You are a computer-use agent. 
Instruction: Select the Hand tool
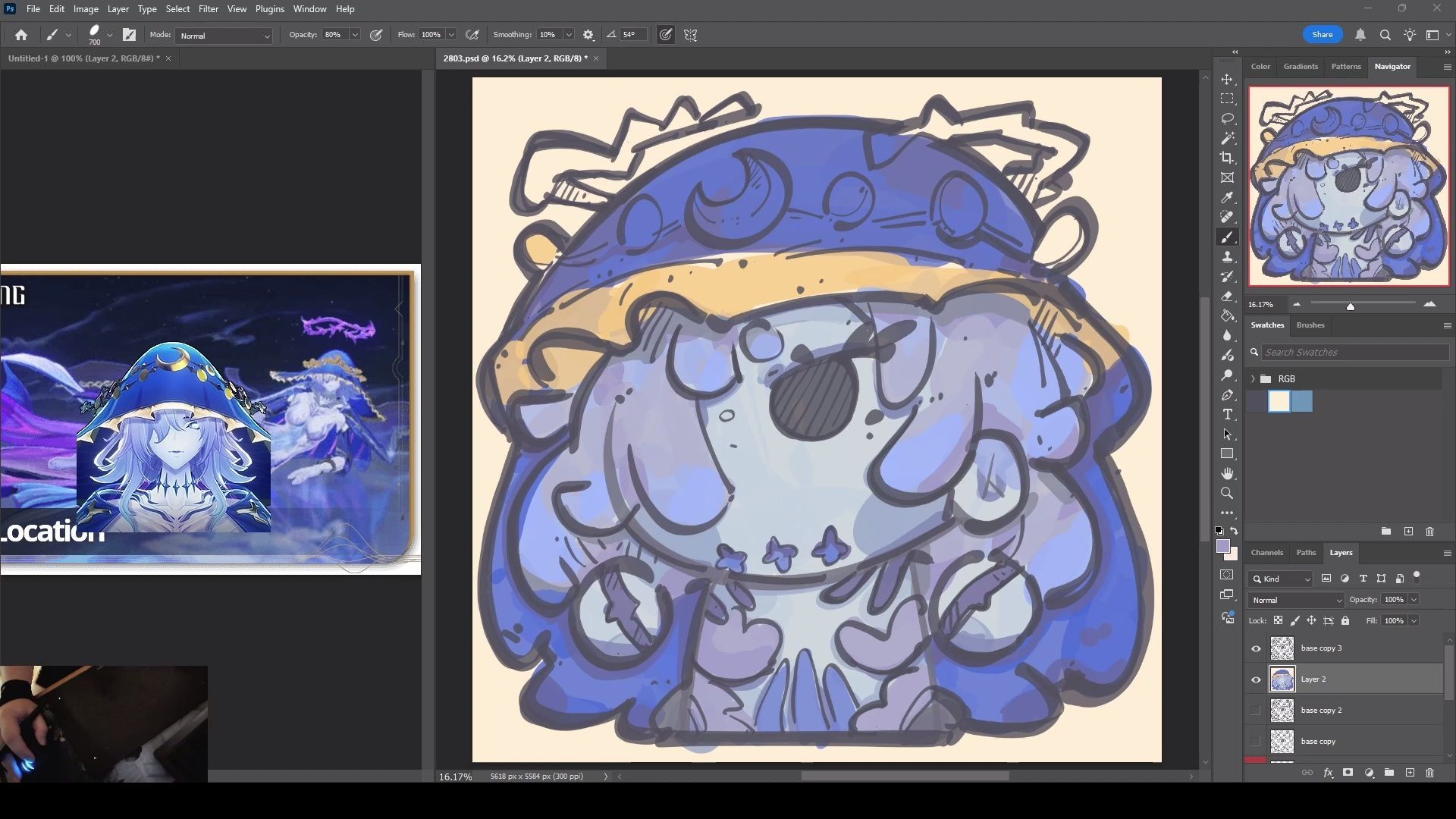1227,474
